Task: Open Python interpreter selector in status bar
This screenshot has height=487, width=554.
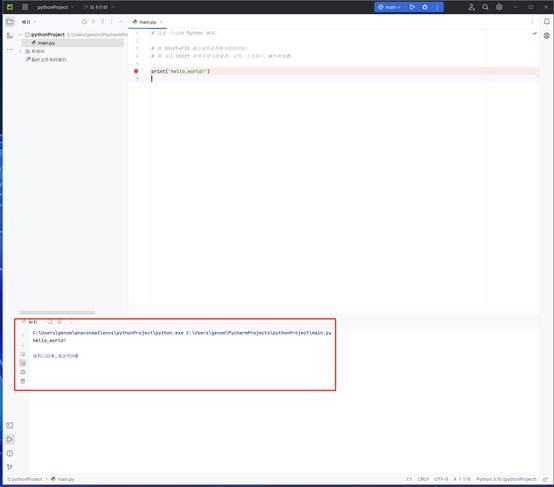Action: tap(506, 479)
